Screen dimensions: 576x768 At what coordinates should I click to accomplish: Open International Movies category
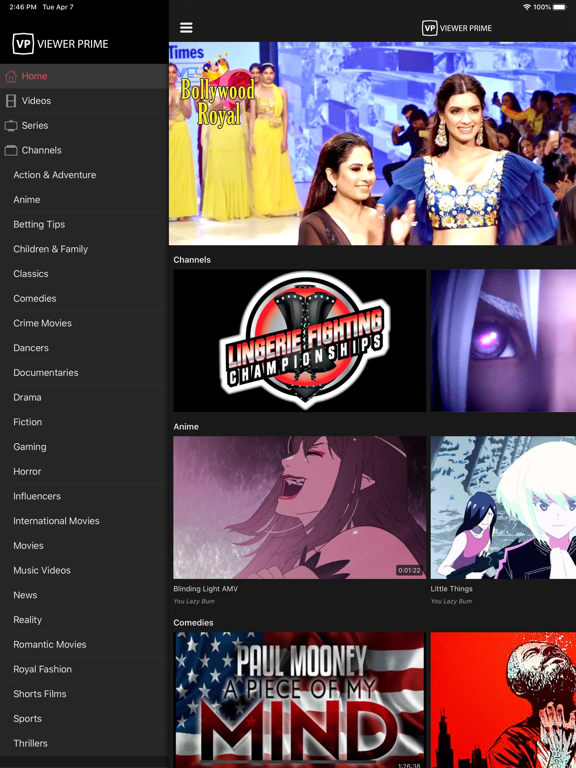pyautogui.click(x=84, y=521)
